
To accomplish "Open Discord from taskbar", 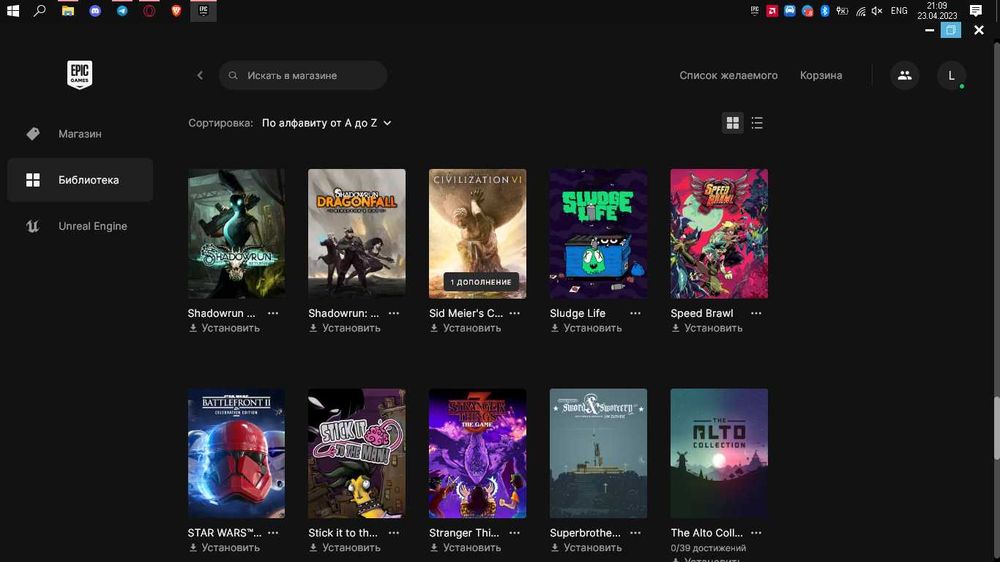I will pos(95,11).
